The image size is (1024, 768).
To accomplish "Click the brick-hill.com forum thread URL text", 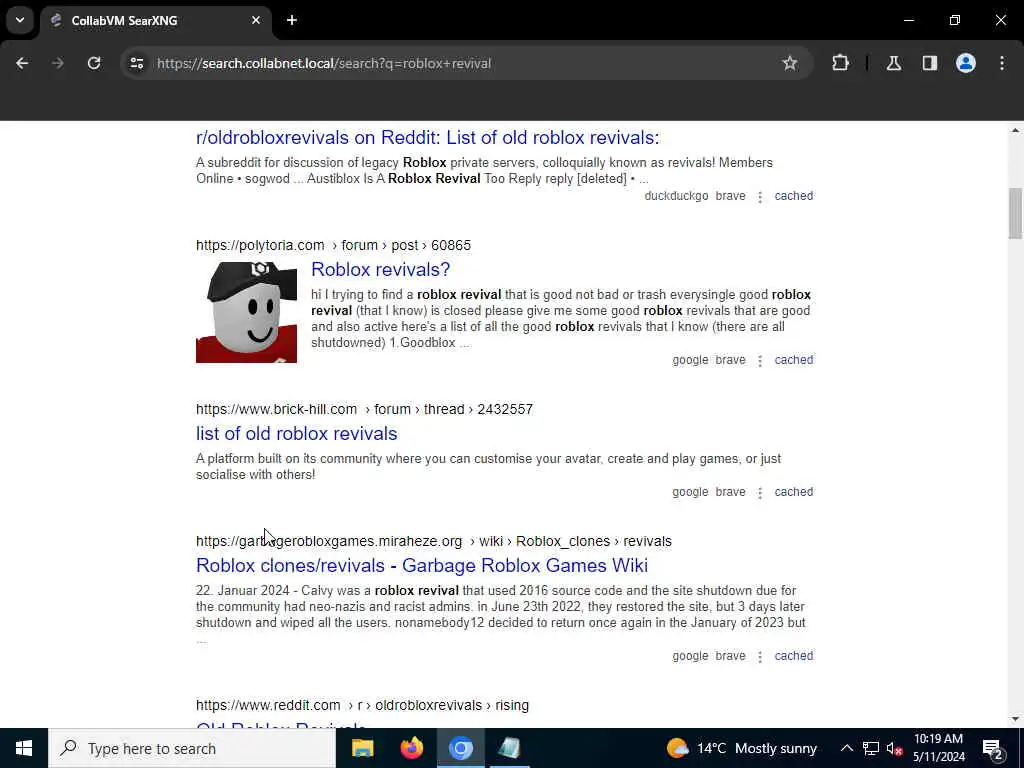I will pos(364,409).
